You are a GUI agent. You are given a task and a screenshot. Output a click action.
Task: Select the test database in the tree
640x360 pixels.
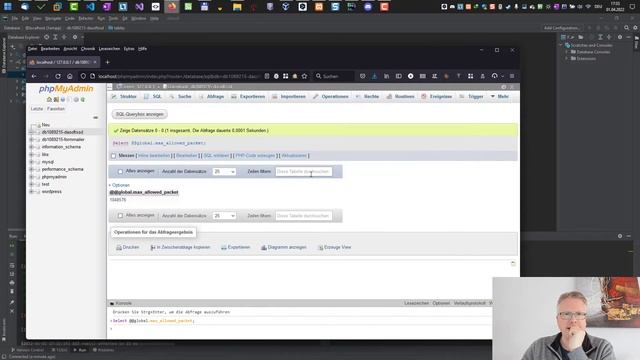(x=45, y=184)
